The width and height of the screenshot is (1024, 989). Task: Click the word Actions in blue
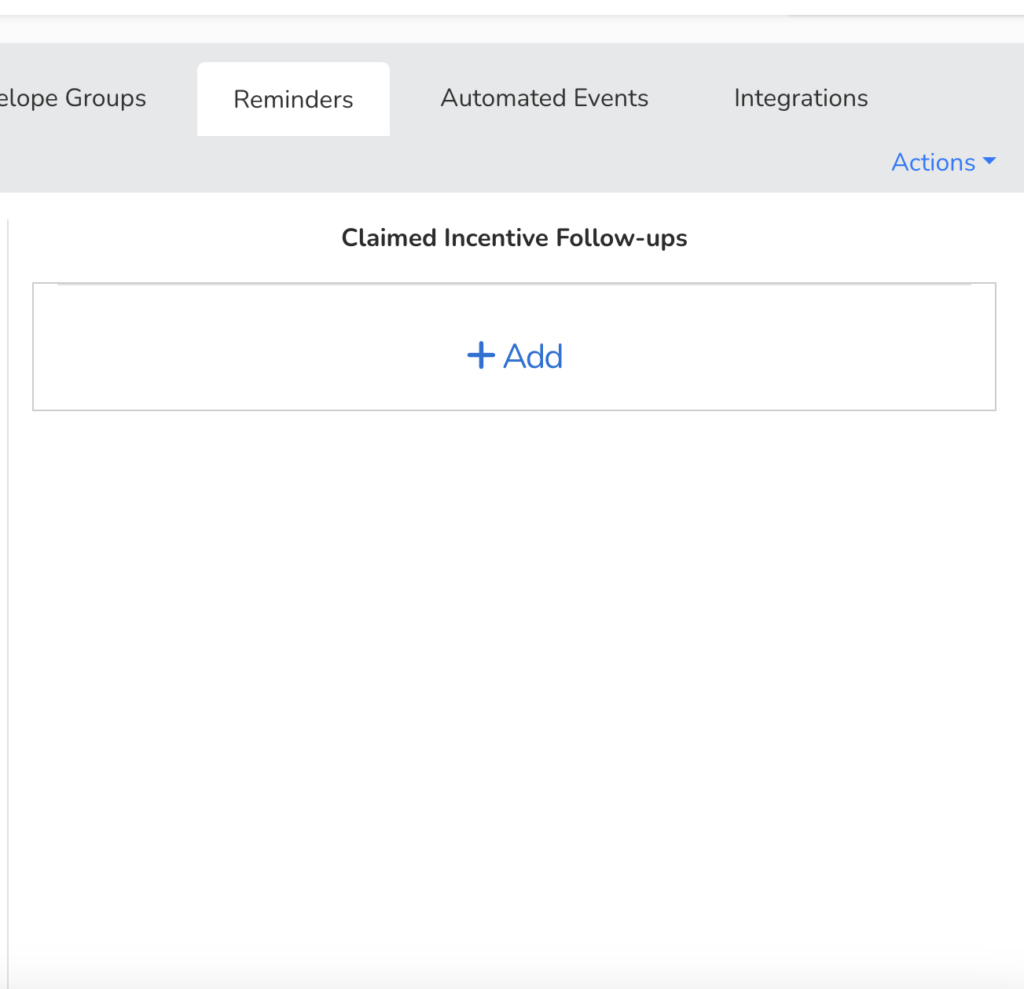tap(932, 162)
